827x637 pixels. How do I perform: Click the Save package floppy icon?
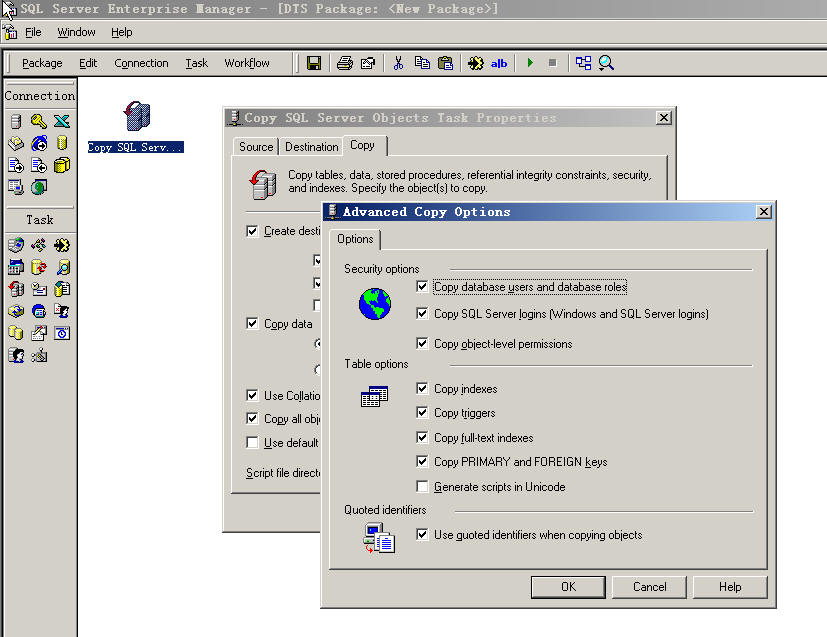314,63
